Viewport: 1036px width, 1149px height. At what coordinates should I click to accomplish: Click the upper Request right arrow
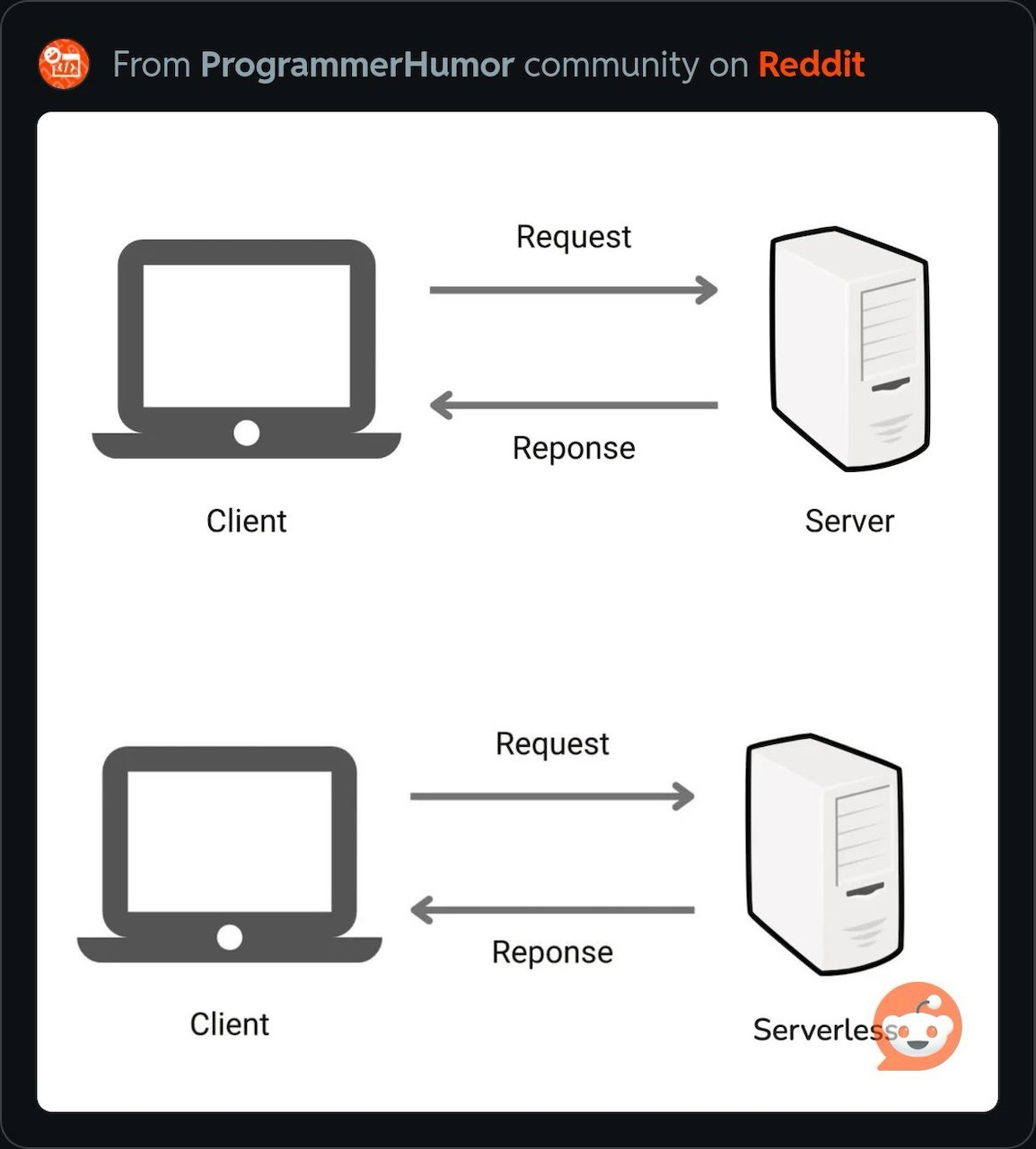tap(574, 290)
